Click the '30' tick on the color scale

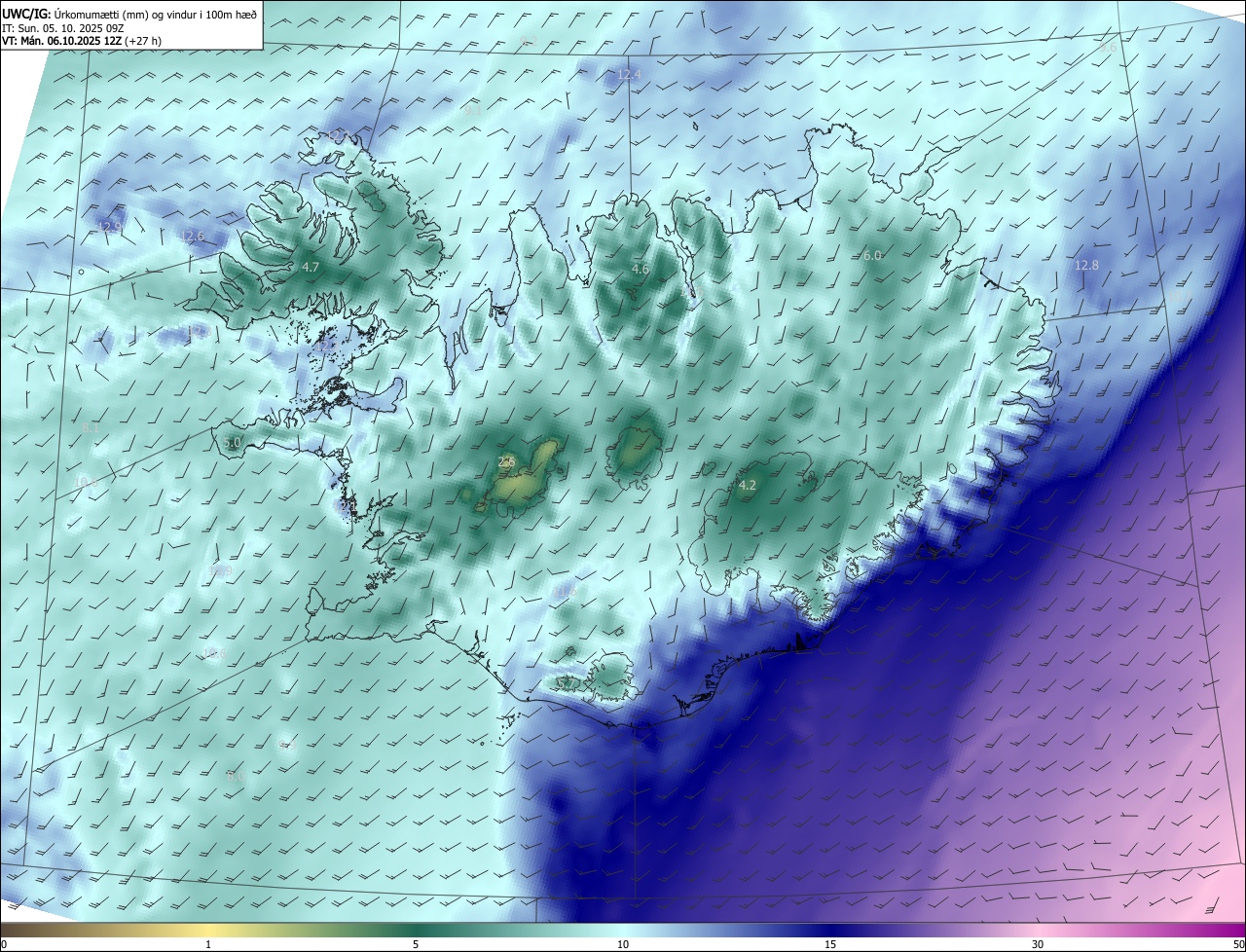pos(1038,944)
